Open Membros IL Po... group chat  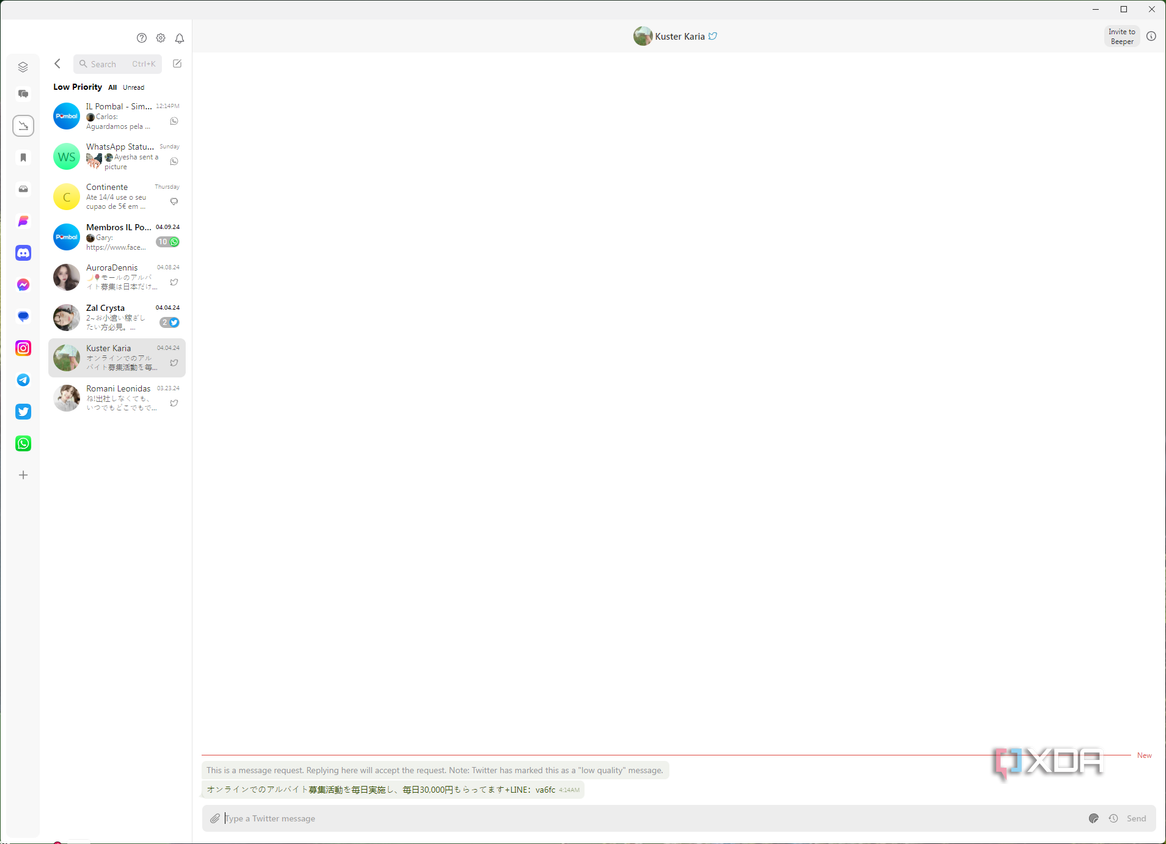pos(117,237)
